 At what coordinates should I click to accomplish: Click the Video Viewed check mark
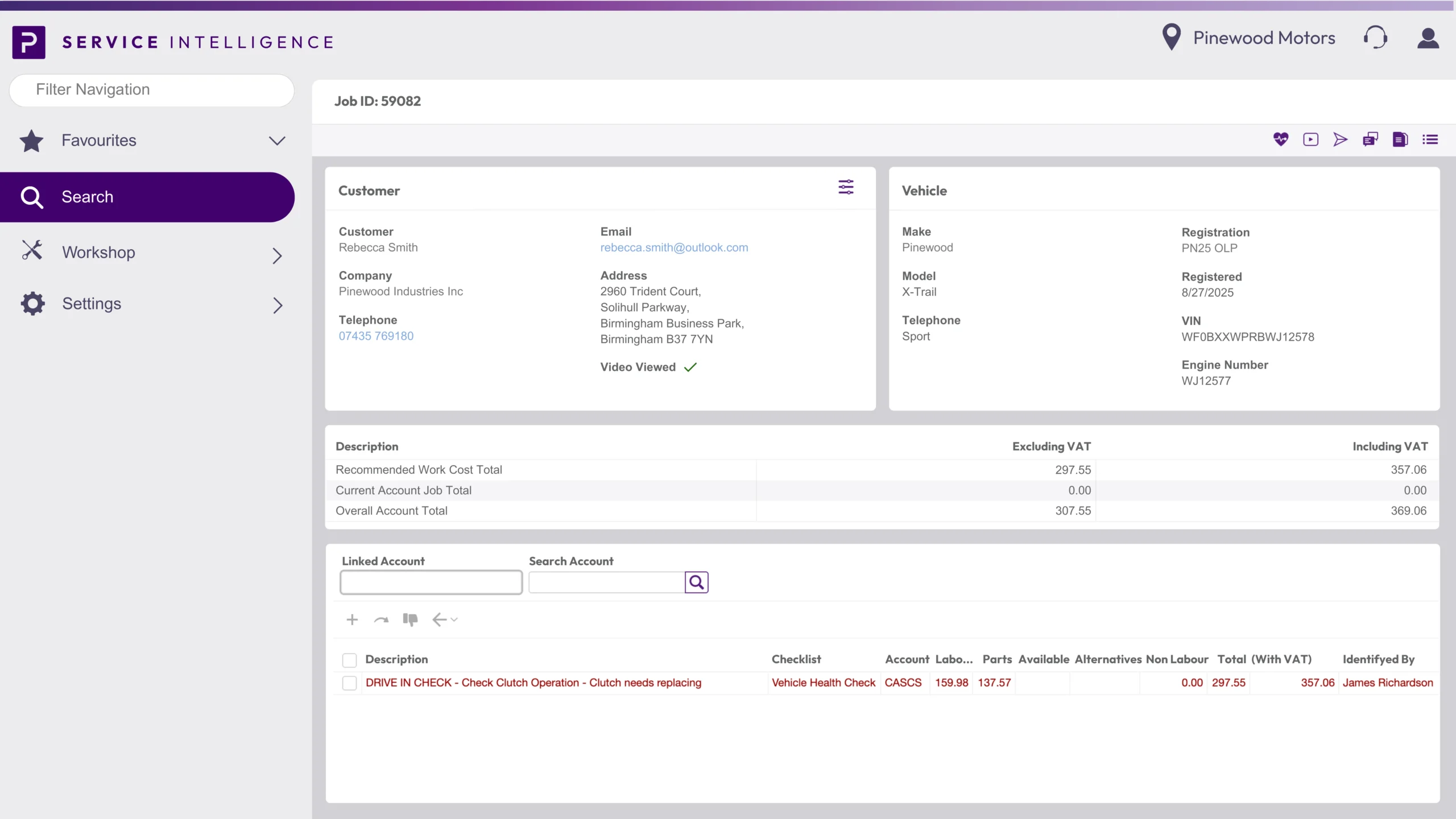click(x=690, y=367)
